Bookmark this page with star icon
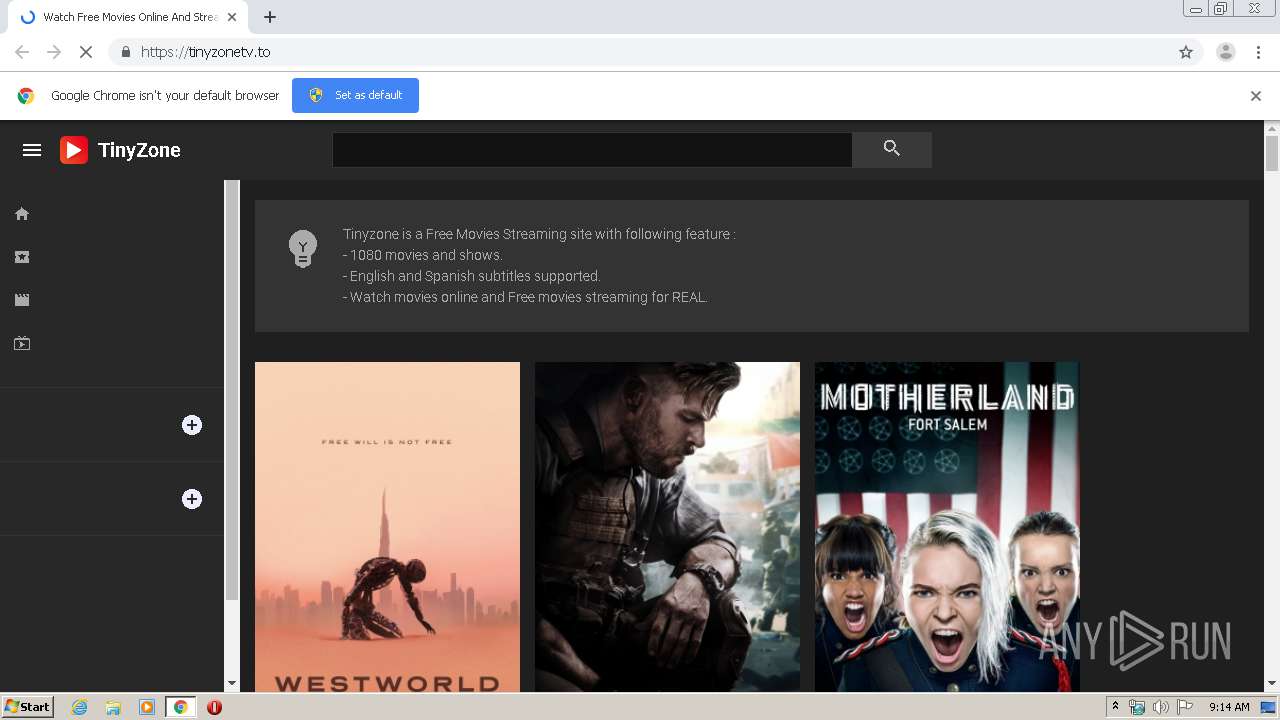The height and width of the screenshot is (720, 1280). (x=1186, y=52)
